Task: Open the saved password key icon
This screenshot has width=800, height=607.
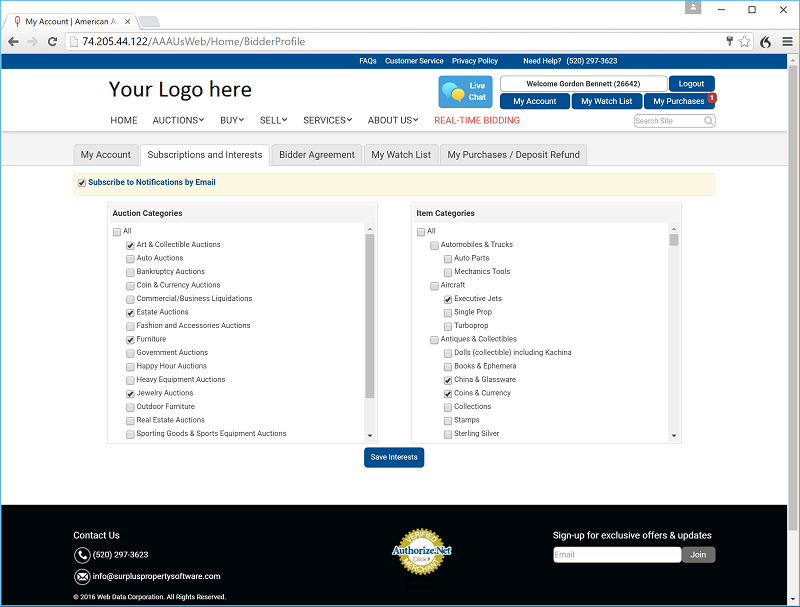Action: (x=730, y=41)
